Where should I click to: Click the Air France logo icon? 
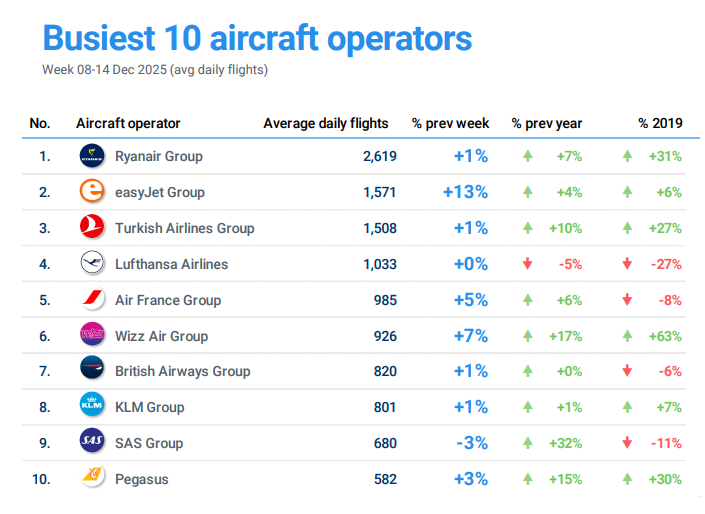coord(92,300)
